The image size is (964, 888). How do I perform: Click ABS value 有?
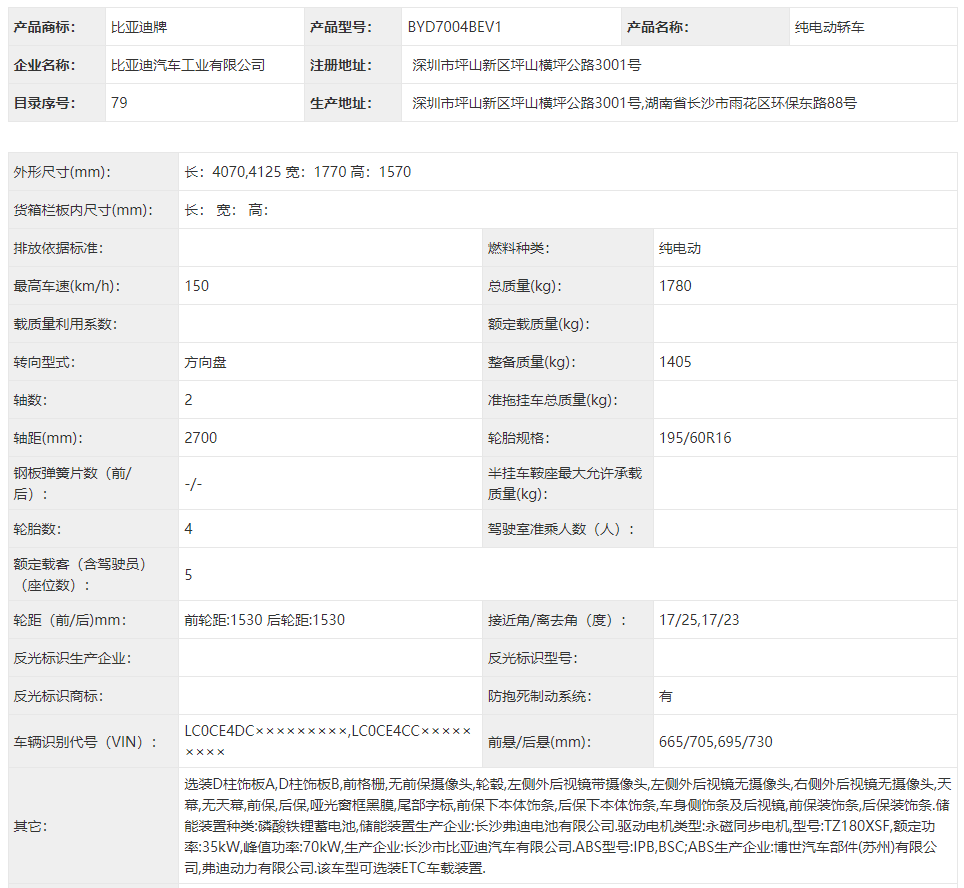pos(666,696)
